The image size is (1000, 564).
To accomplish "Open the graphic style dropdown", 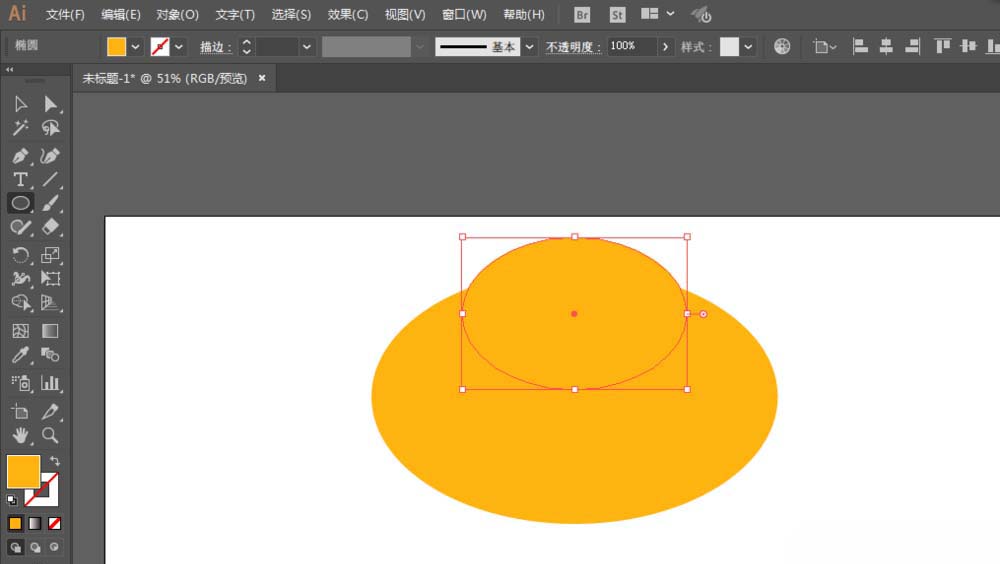I will [748, 47].
